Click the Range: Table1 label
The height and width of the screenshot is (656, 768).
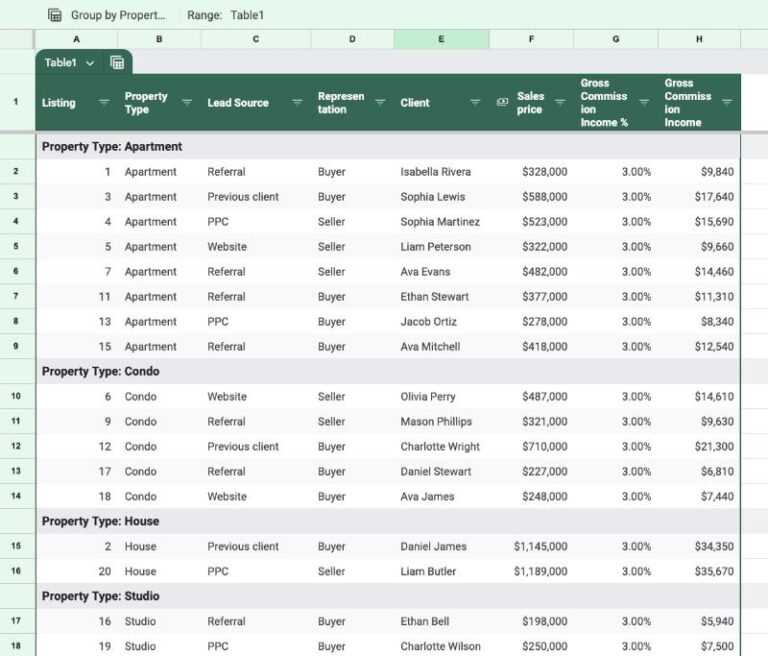pos(225,15)
